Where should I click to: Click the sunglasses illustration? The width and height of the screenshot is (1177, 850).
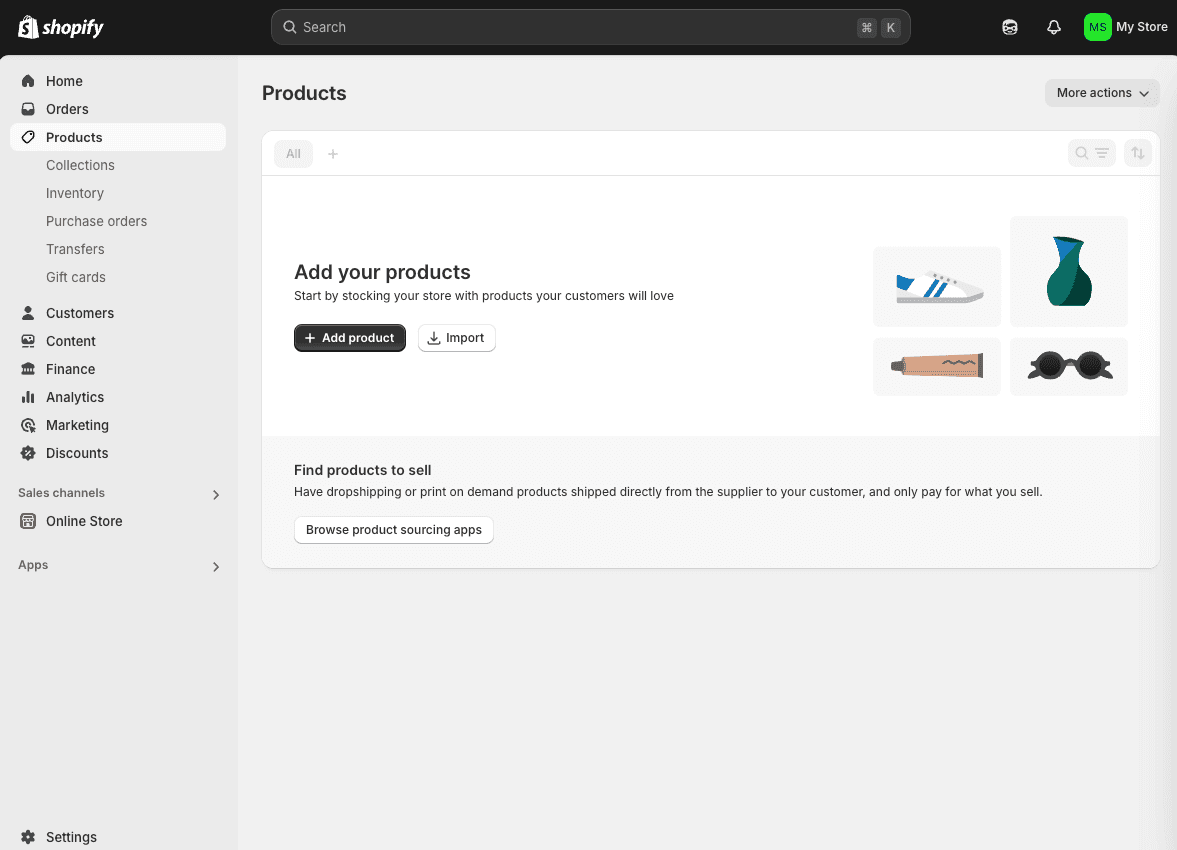click(x=1069, y=366)
